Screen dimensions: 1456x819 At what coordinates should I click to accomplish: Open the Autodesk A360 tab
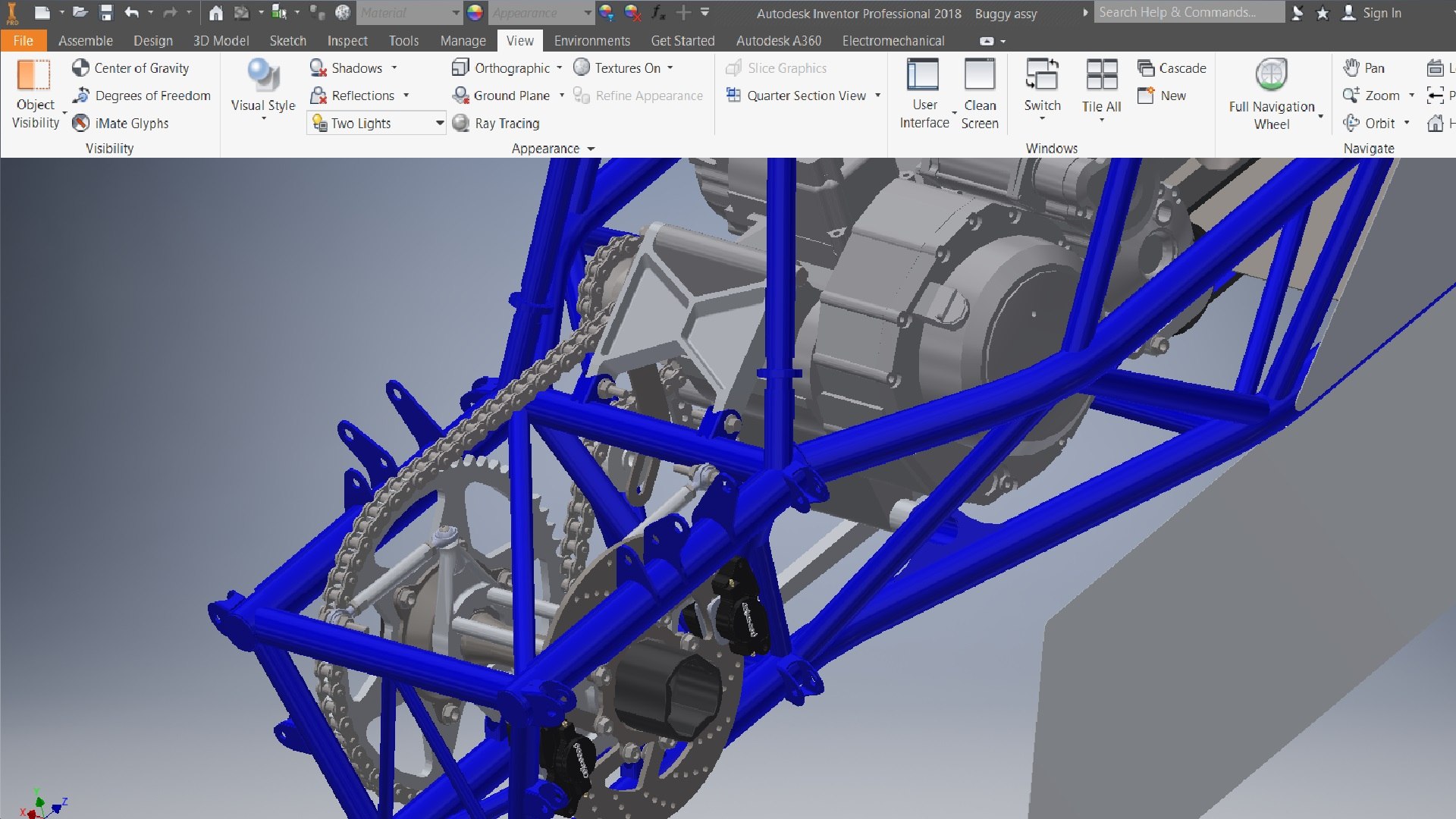pyautogui.click(x=779, y=41)
